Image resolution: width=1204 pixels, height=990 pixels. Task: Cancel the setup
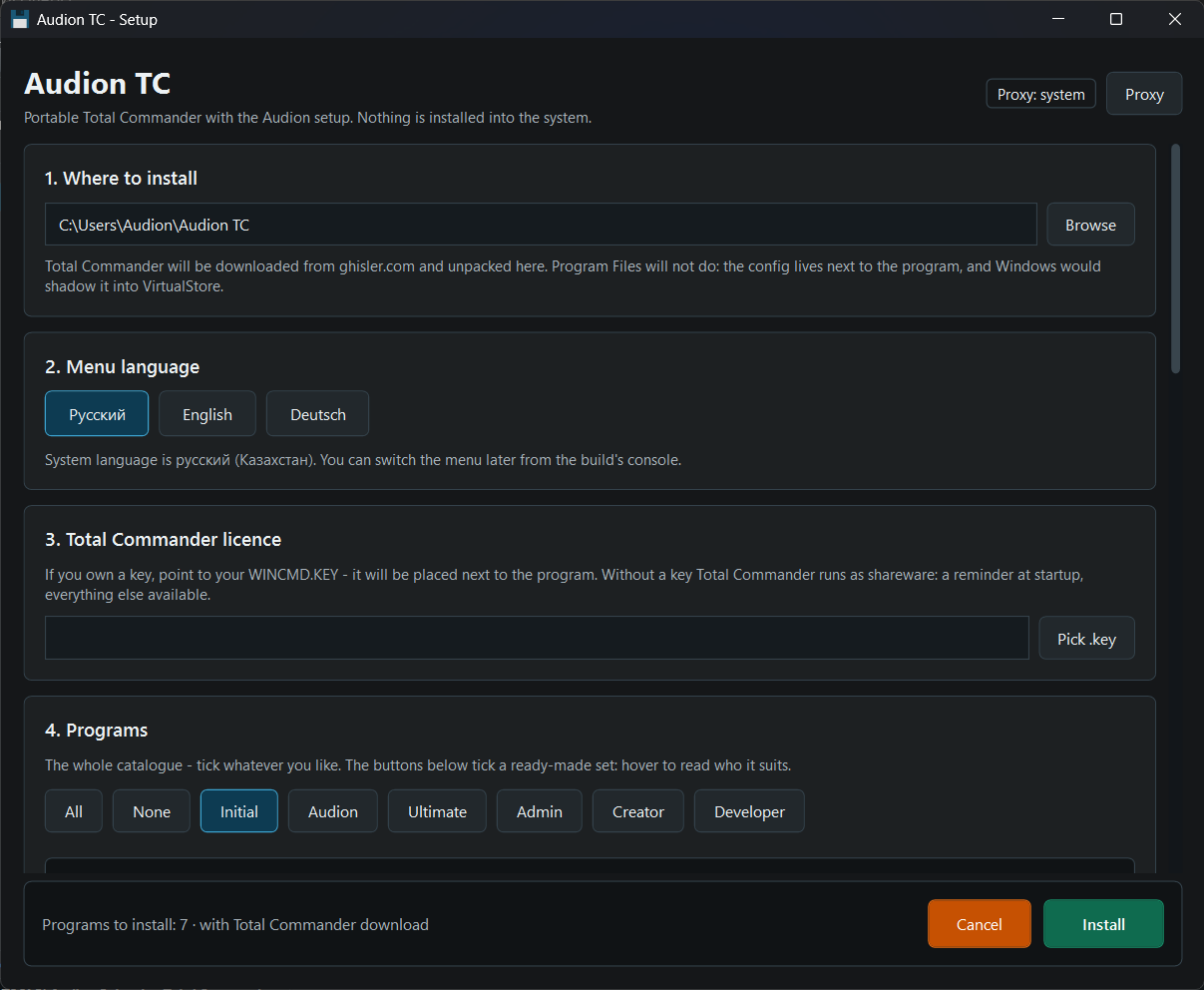point(979,924)
